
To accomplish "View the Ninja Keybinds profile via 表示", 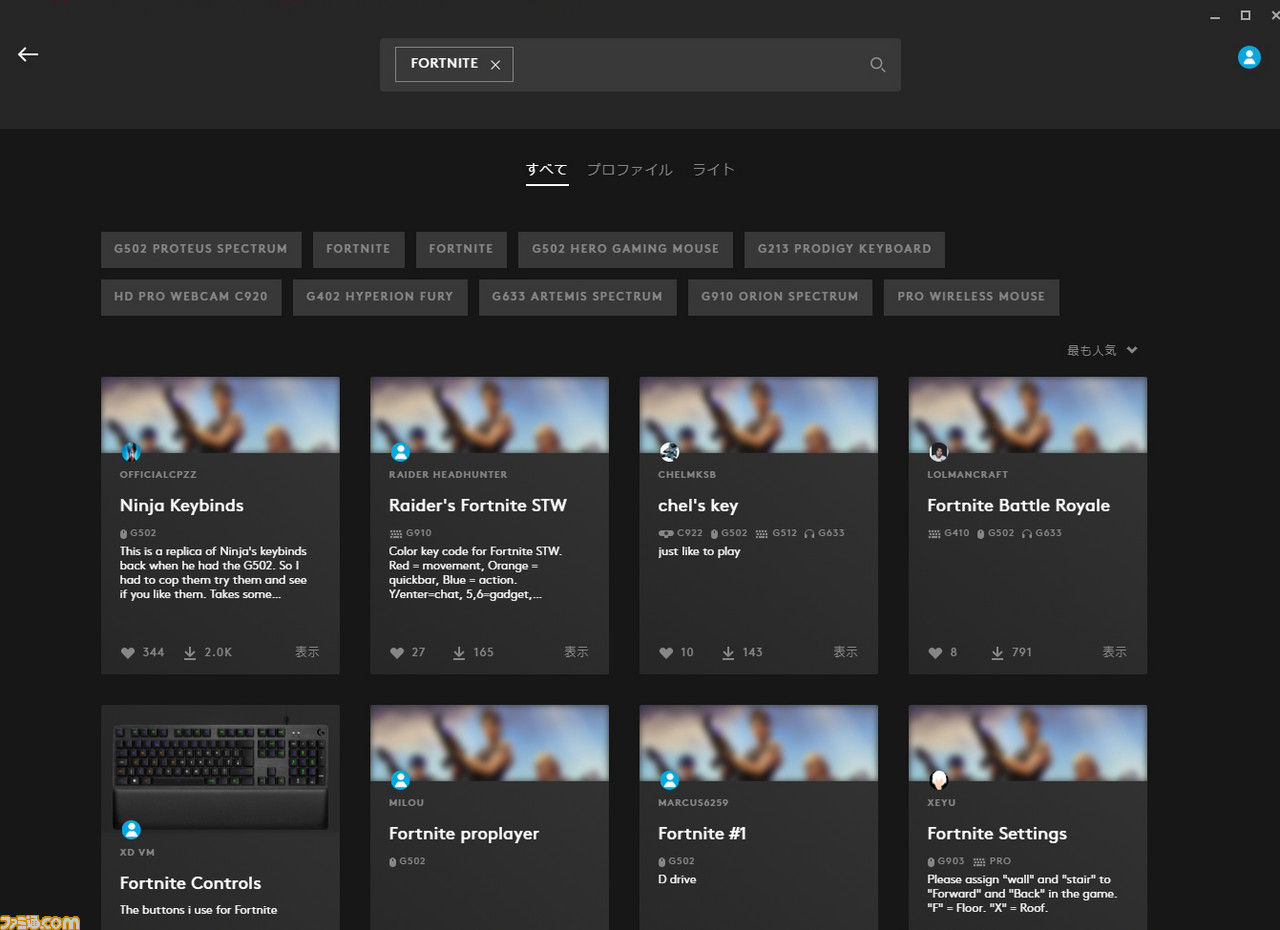I will 307,652.
